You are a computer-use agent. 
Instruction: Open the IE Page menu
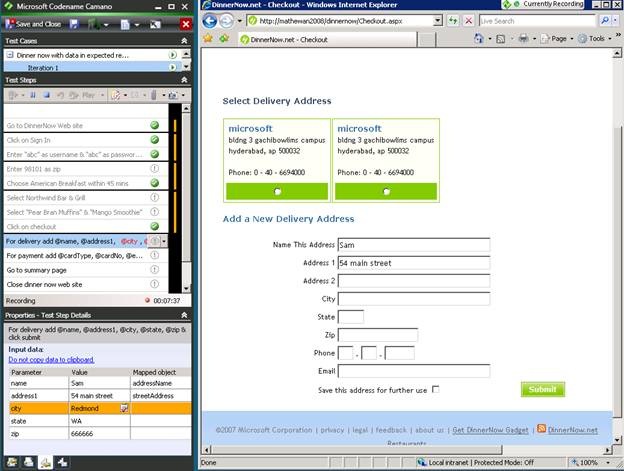tap(557, 39)
